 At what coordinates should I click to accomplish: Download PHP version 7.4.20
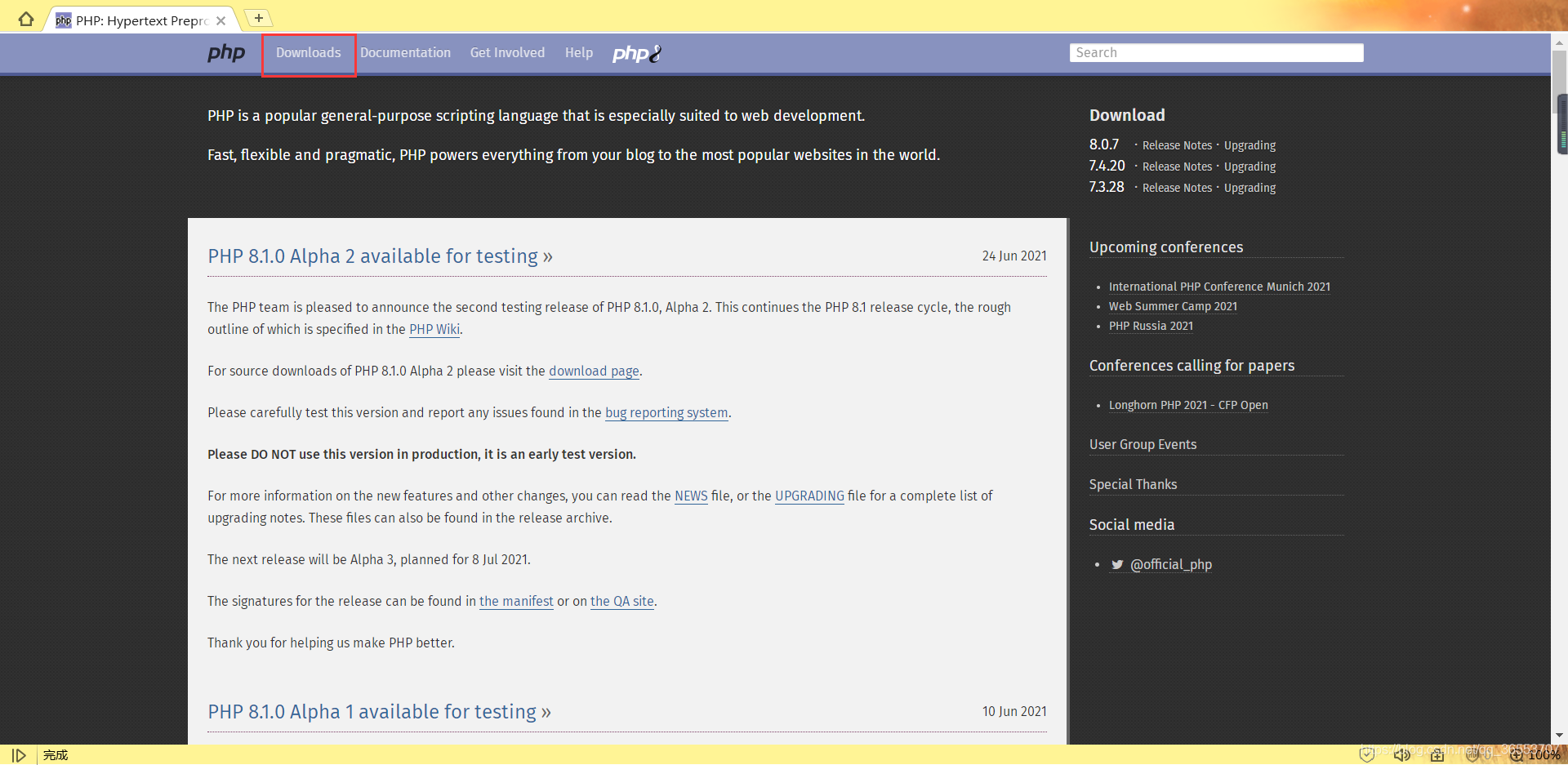(x=1107, y=166)
